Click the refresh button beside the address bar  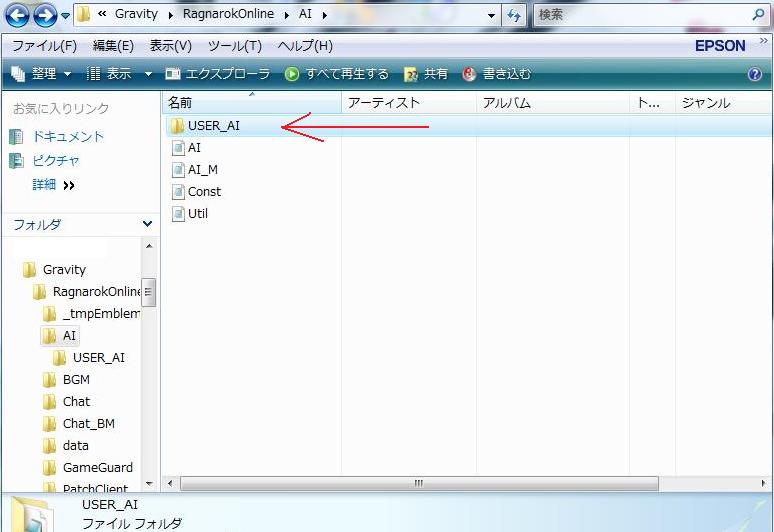coord(514,15)
